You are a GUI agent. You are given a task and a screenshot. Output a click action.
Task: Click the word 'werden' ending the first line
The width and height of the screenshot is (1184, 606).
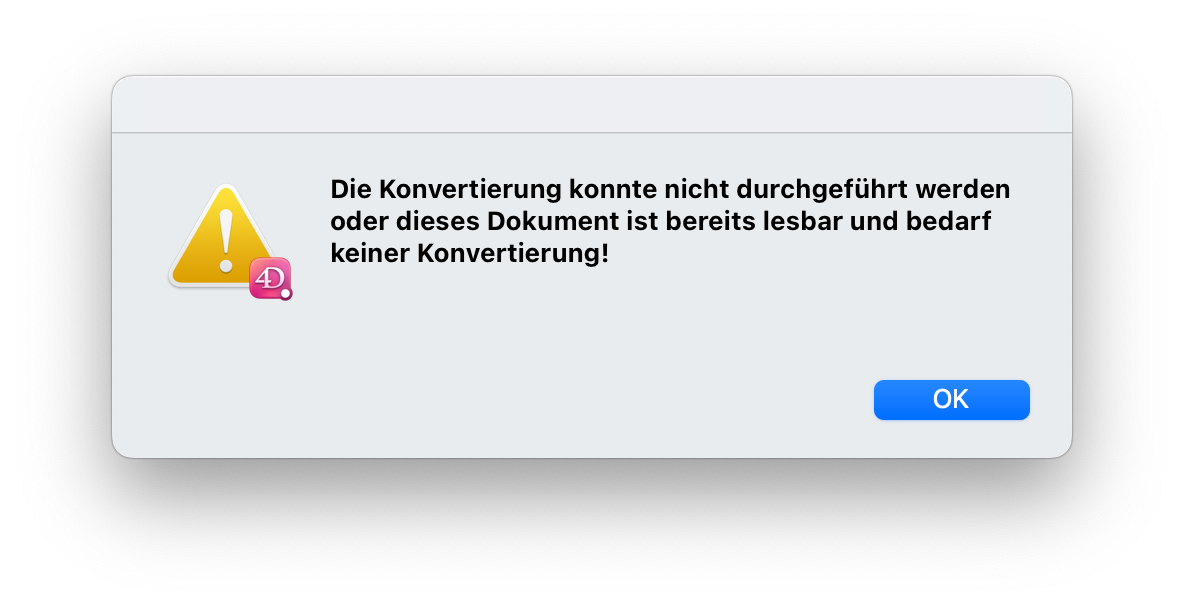(x=963, y=189)
